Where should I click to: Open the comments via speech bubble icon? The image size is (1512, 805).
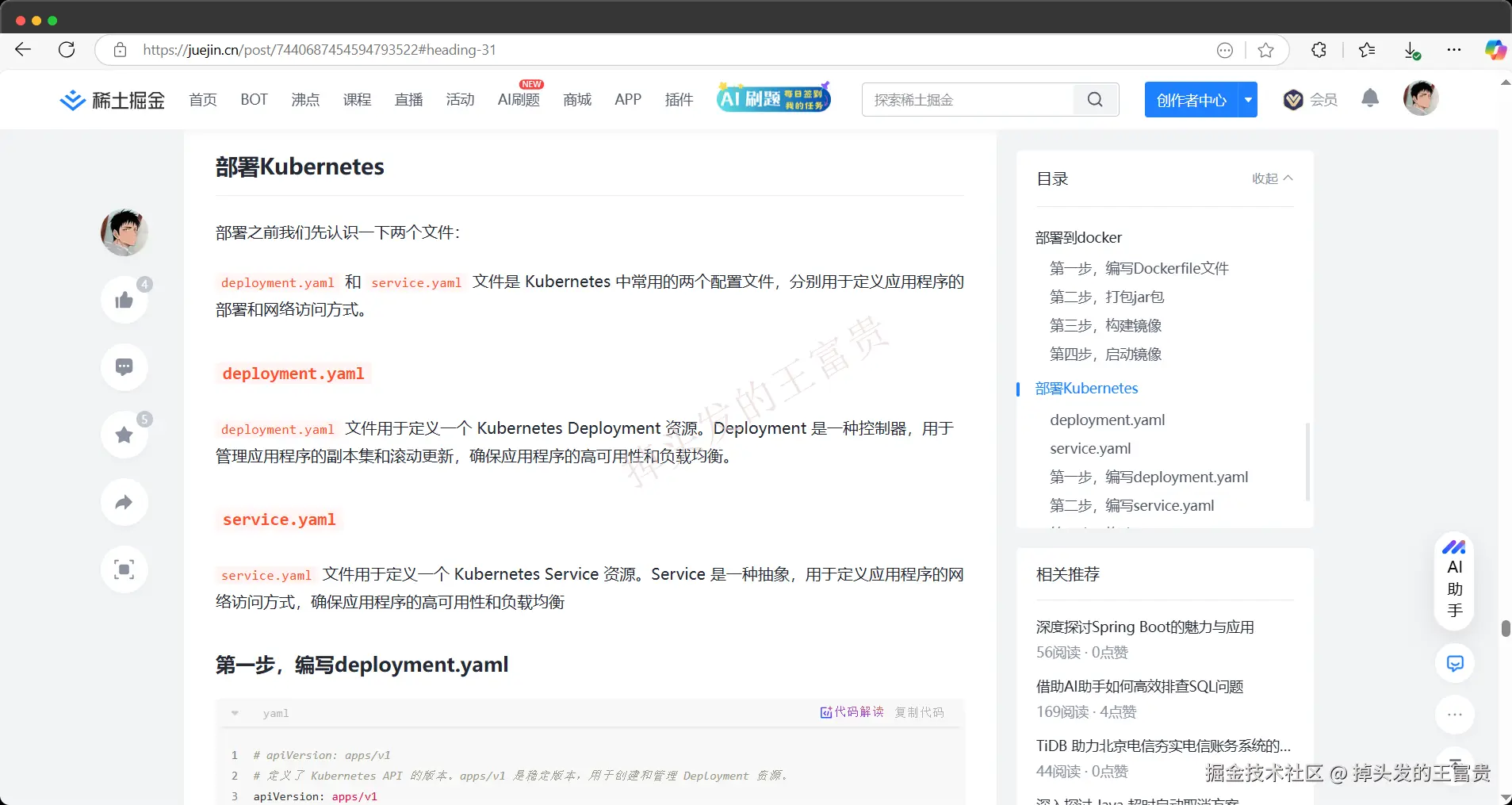tap(124, 366)
